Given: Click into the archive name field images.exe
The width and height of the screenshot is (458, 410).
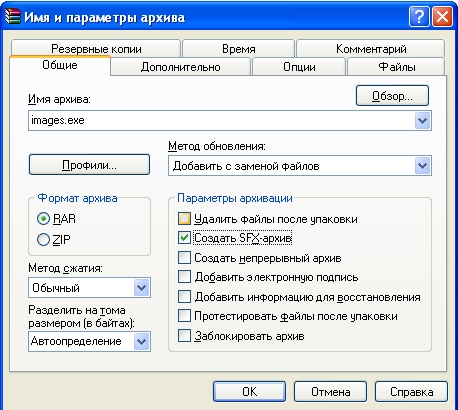Looking at the screenshot, I should pyautogui.click(x=221, y=120).
